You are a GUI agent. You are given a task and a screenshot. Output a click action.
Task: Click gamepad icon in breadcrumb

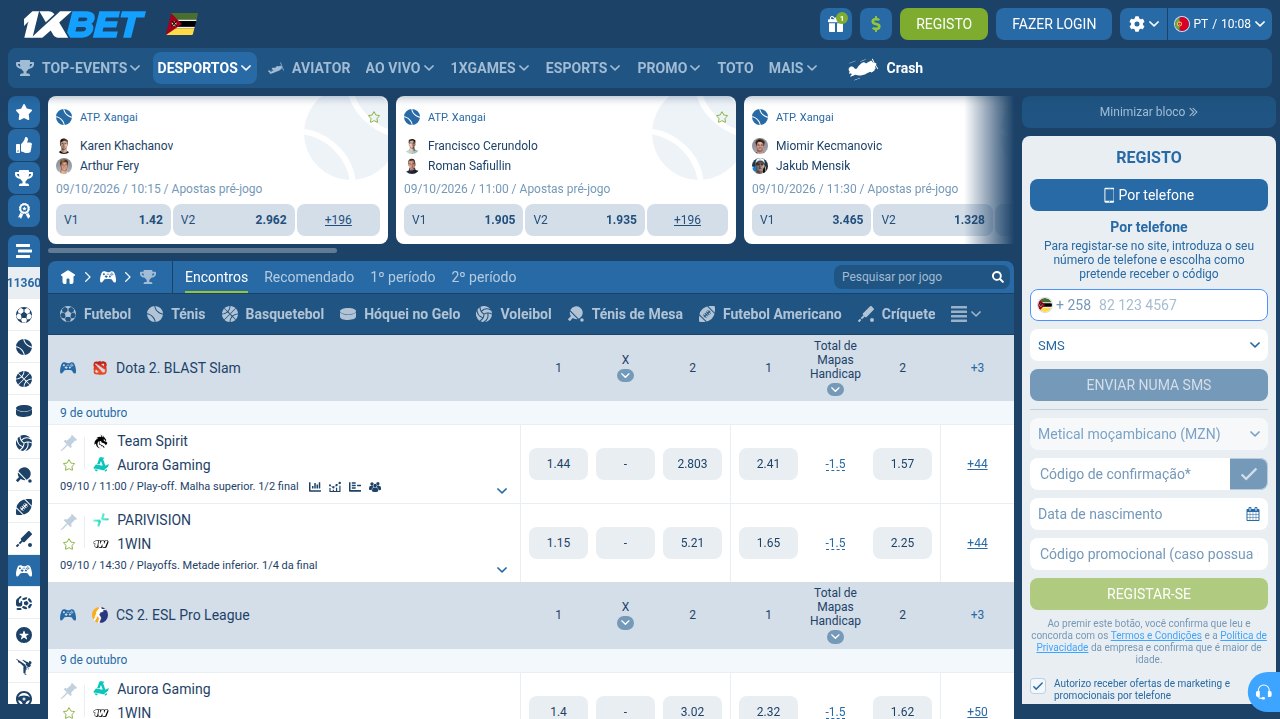(108, 277)
